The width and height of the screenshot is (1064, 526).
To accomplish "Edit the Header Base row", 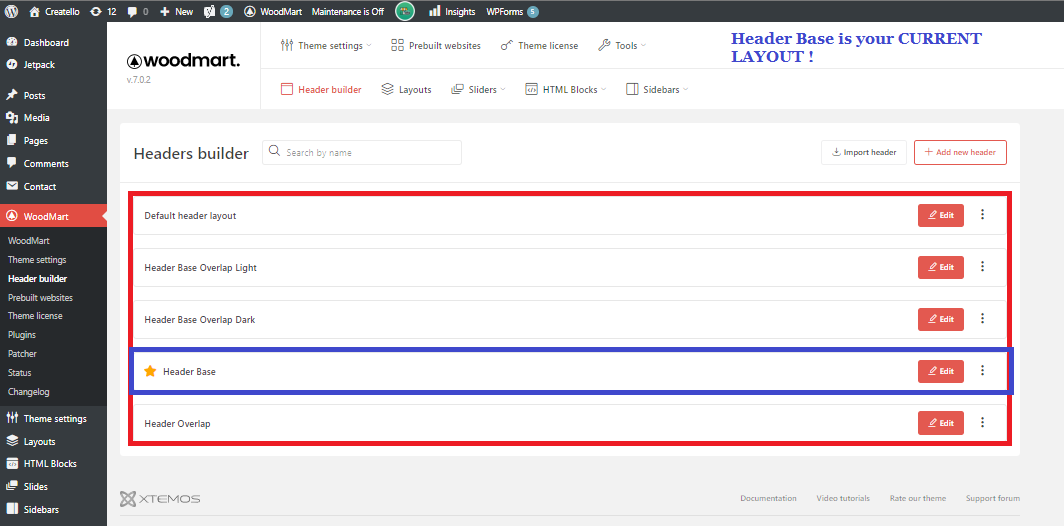I will pyautogui.click(x=940, y=371).
